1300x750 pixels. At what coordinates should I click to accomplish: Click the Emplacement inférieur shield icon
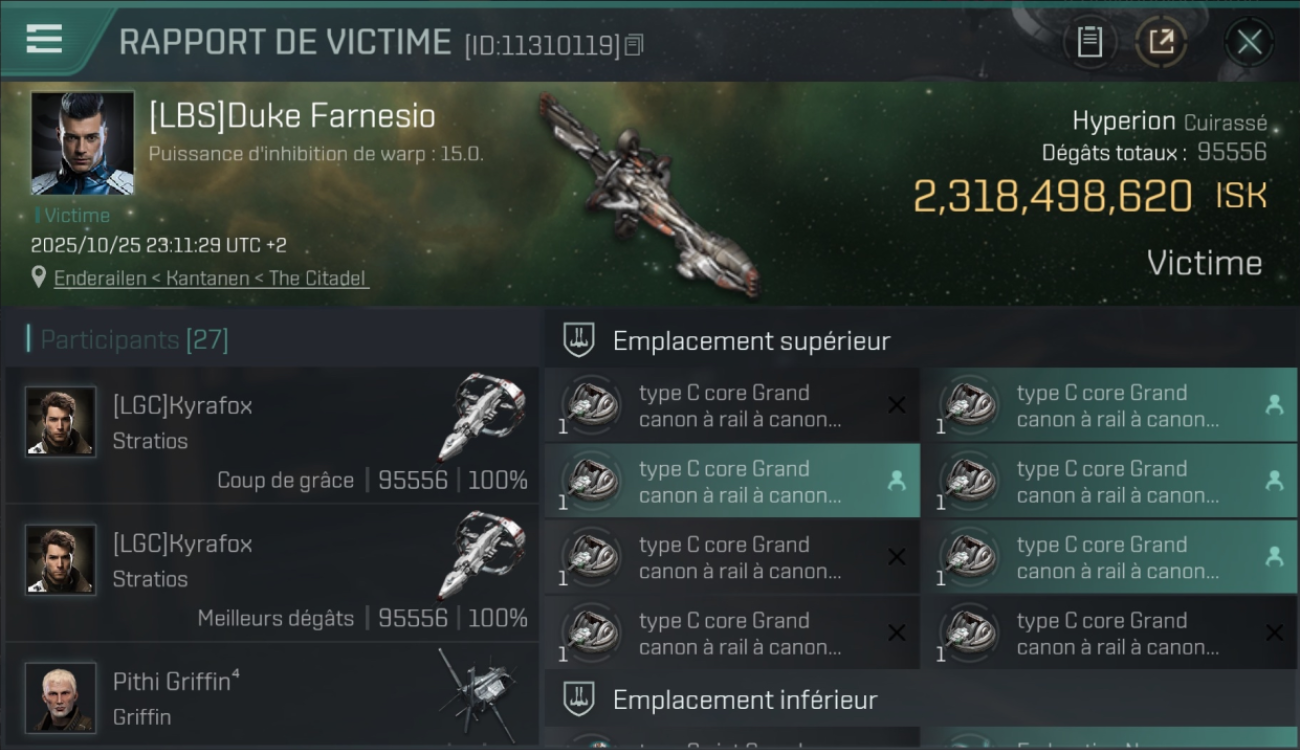(x=579, y=699)
